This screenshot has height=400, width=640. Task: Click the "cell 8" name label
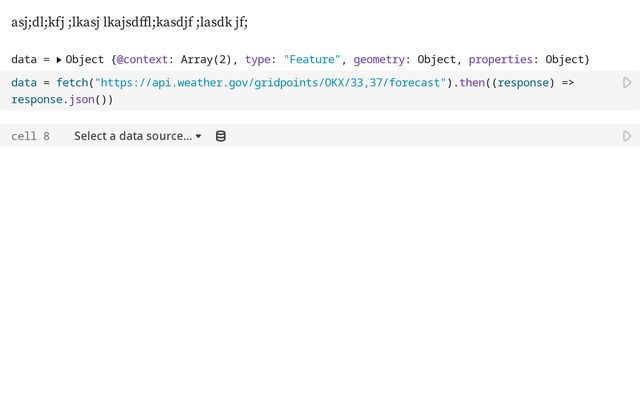(x=30, y=136)
